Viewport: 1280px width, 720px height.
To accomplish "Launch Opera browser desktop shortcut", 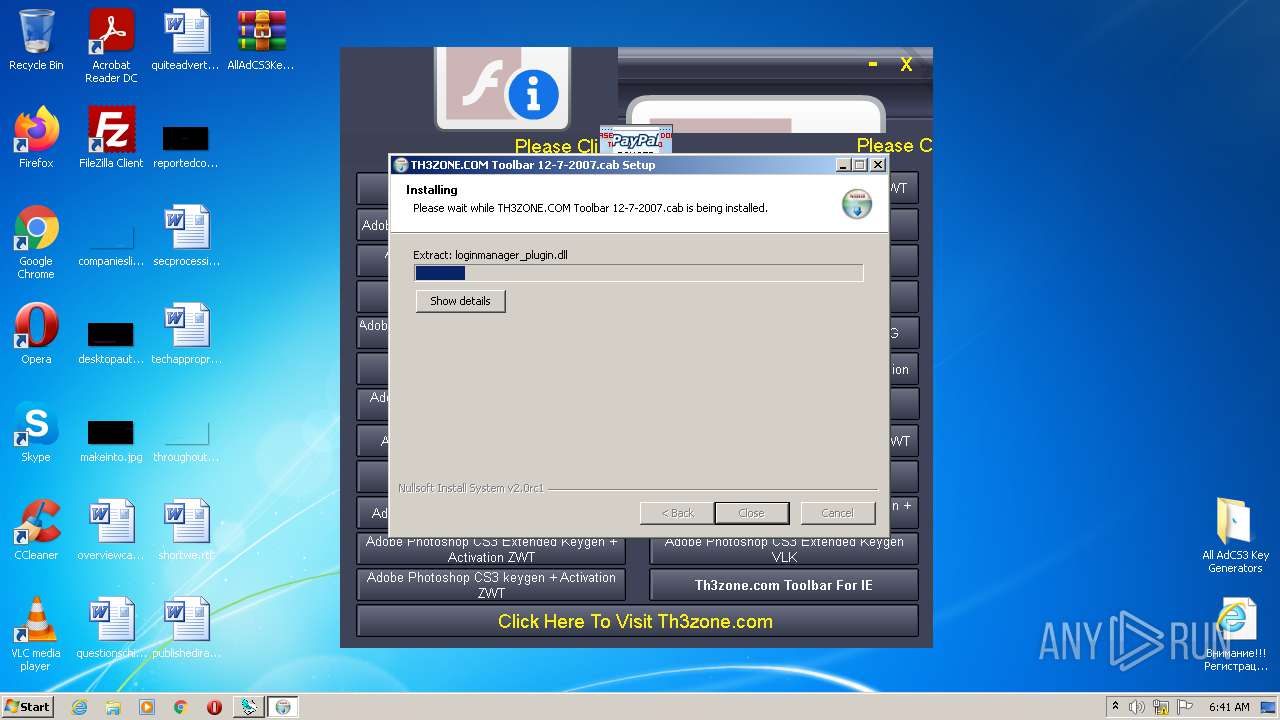I will pos(36,334).
